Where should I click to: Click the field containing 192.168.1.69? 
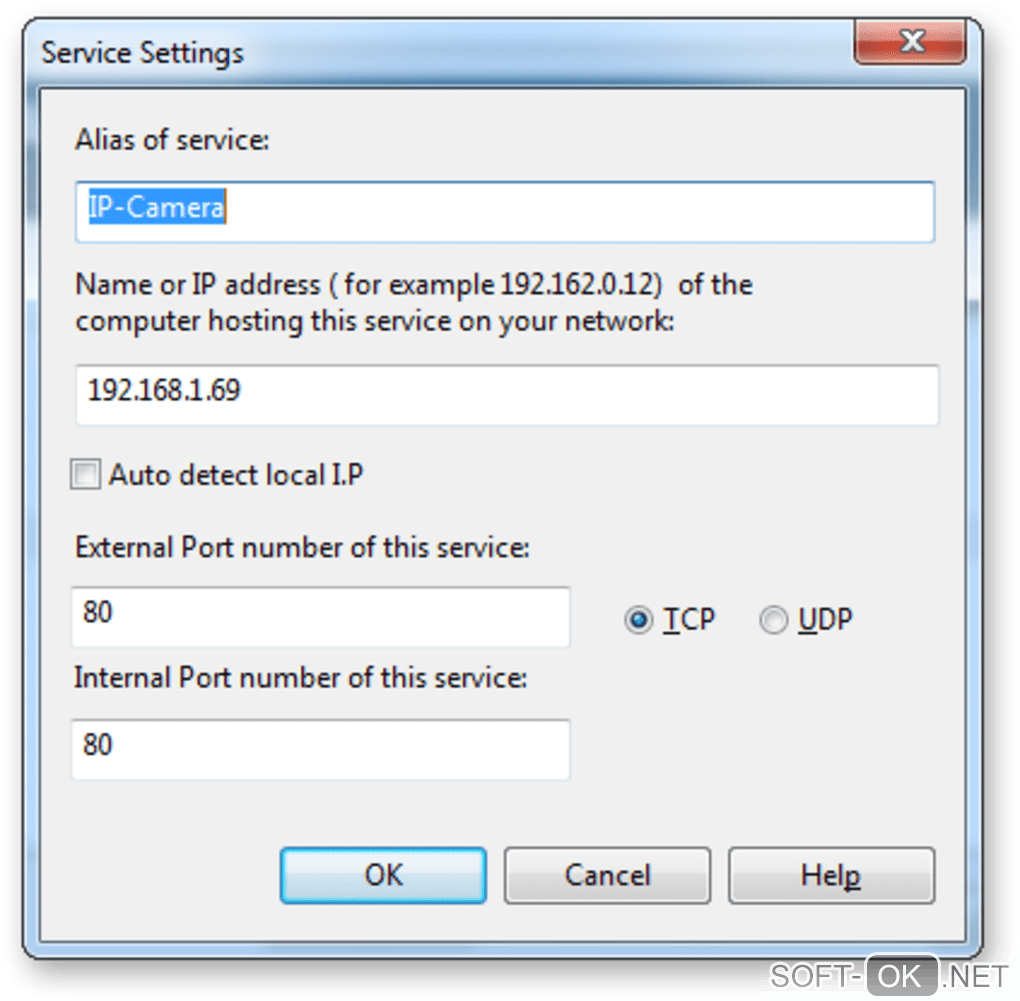point(507,394)
